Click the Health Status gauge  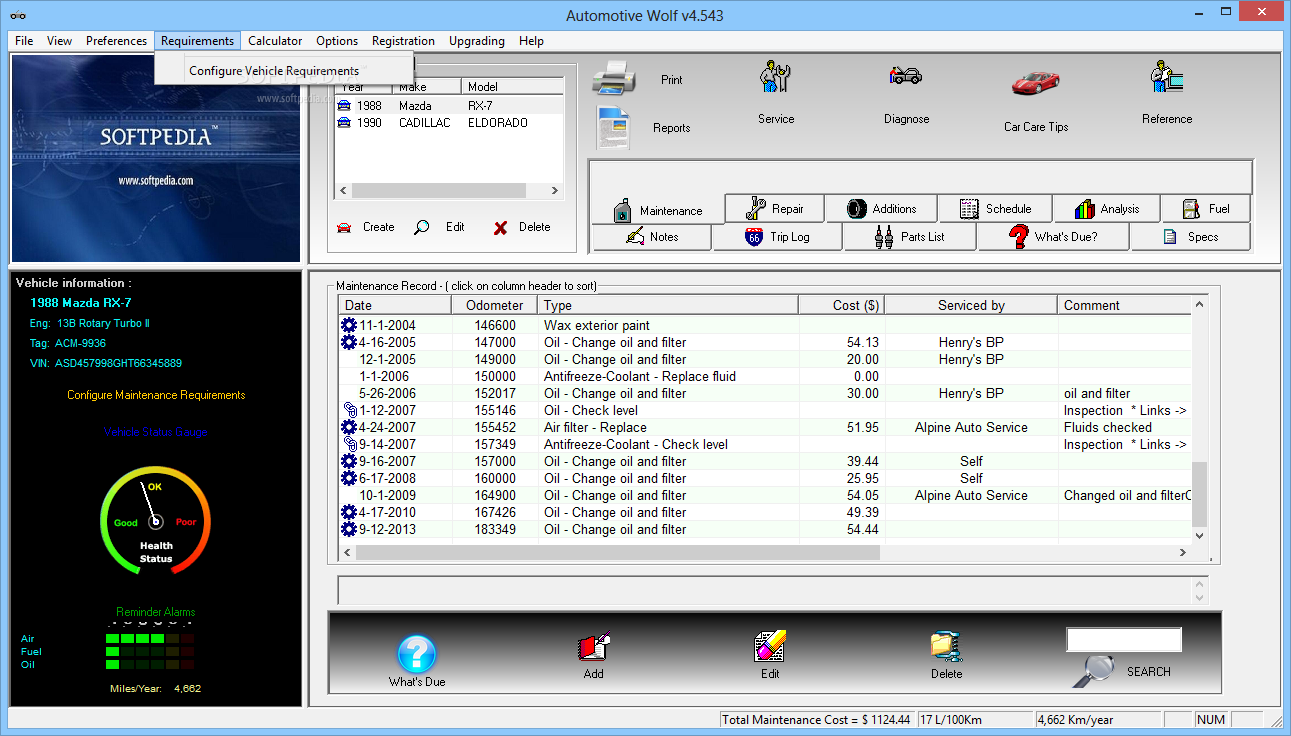[x=155, y=520]
